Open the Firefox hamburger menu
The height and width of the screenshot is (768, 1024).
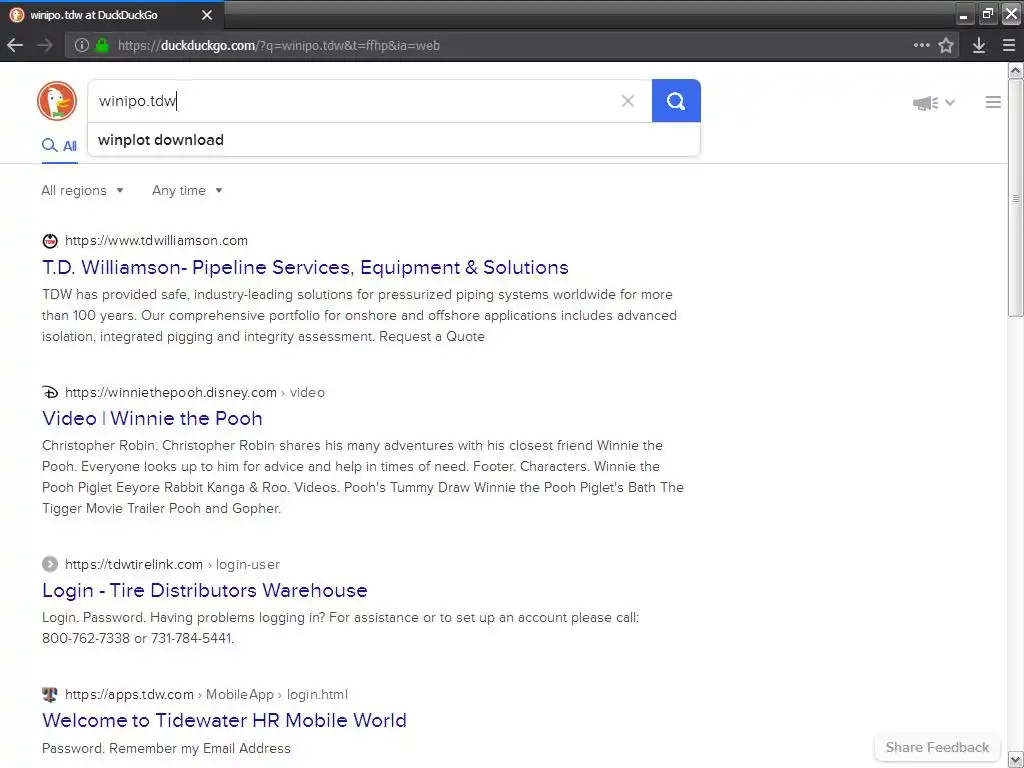pos(1009,45)
